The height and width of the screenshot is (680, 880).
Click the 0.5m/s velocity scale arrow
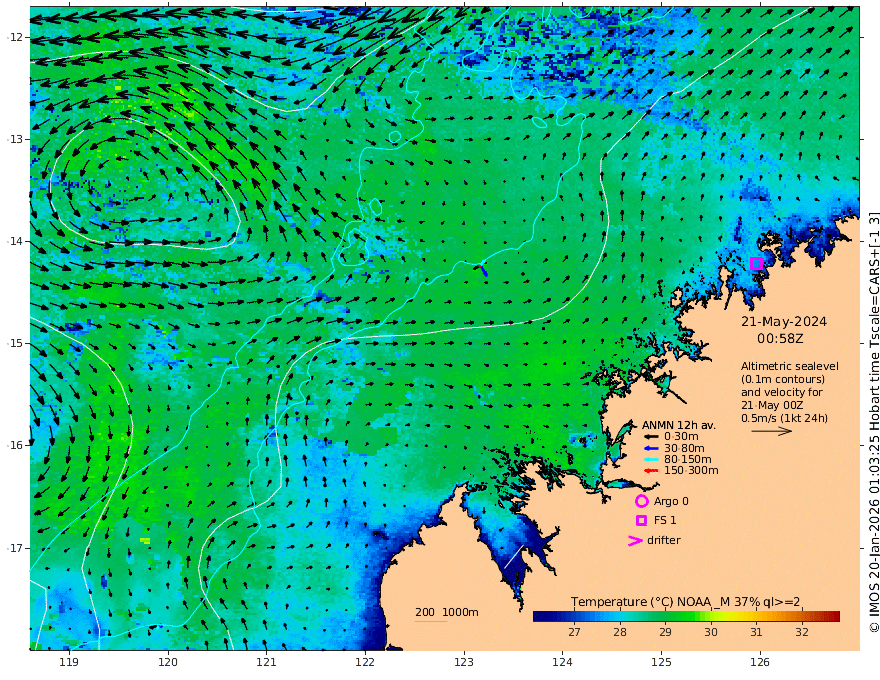(x=772, y=431)
